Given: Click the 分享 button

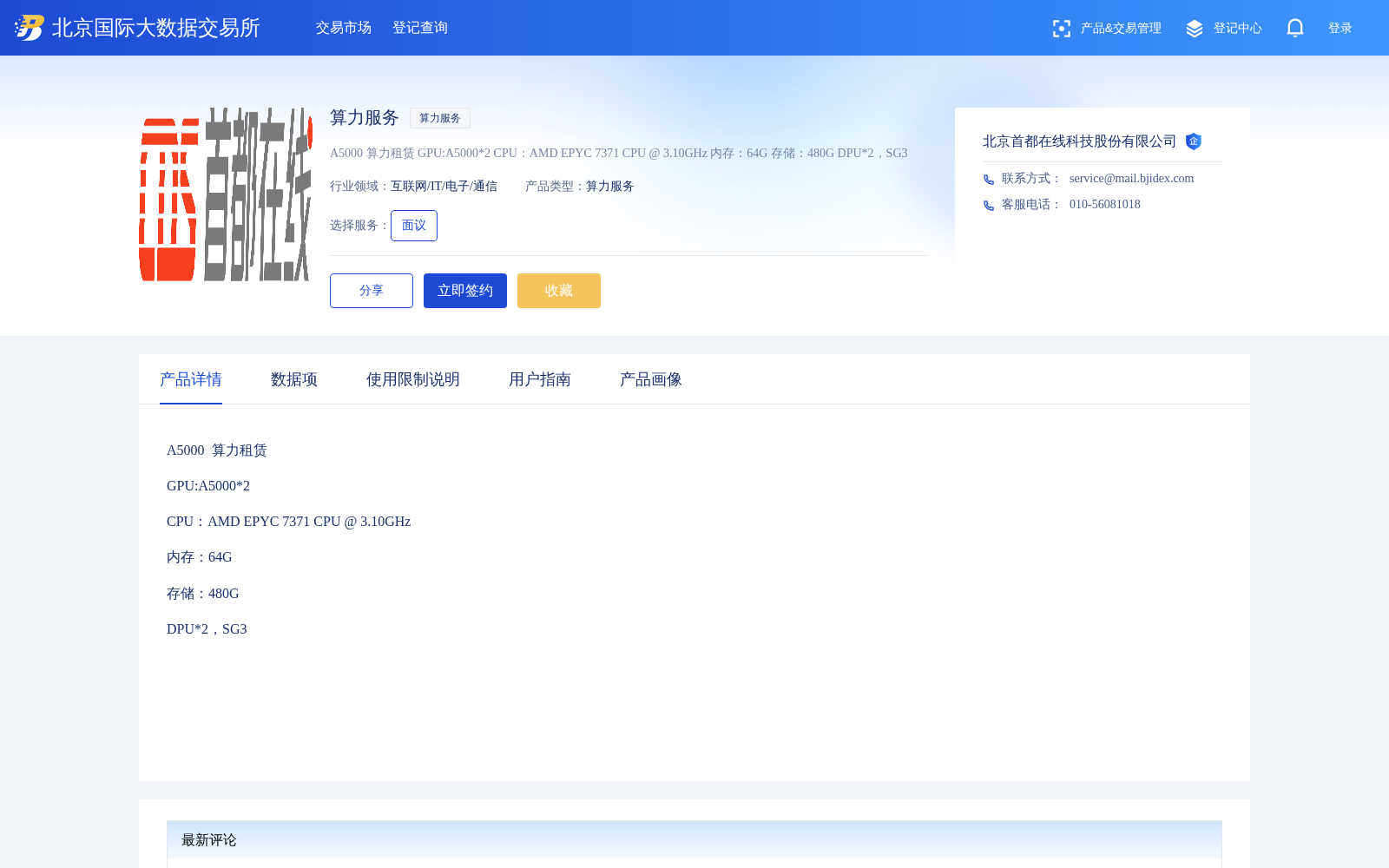Looking at the screenshot, I should tap(372, 291).
